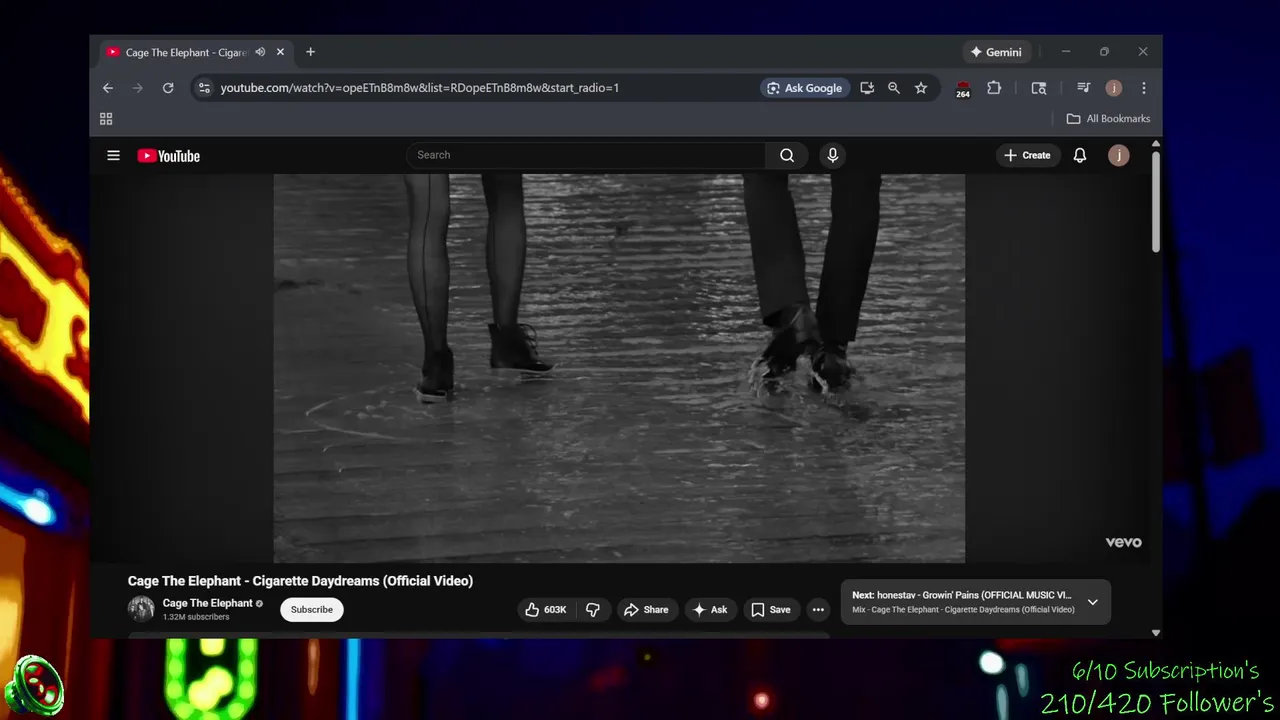Close the Cage The Elephant tab
Screen dimensions: 1280x720
coord(280,52)
